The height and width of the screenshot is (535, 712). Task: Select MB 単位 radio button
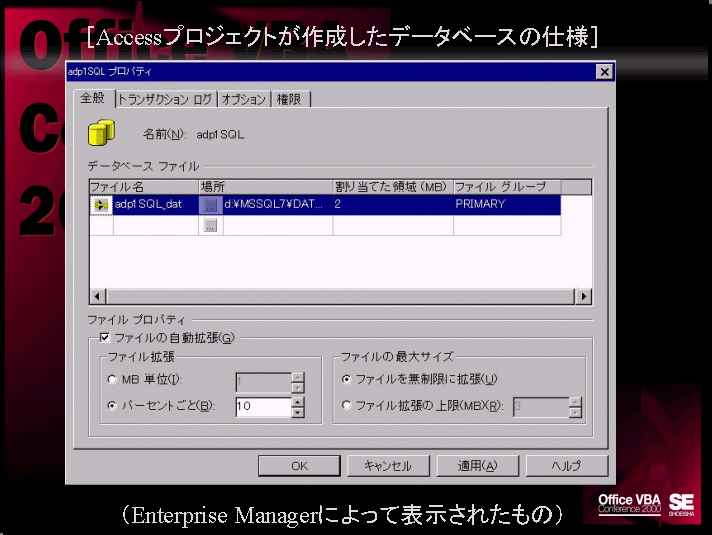point(112,379)
